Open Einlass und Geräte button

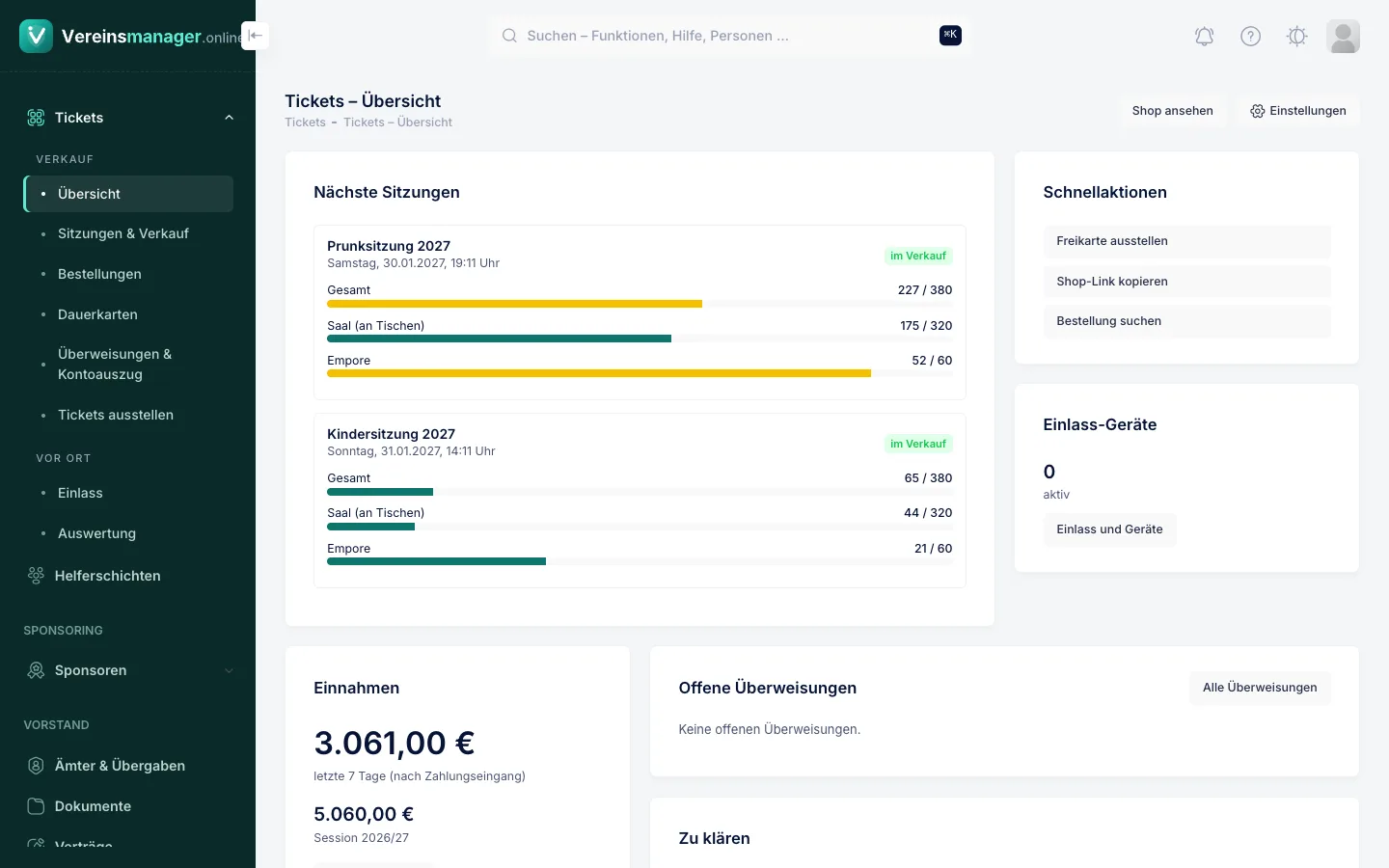pyautogui.click(x=1109, y=529)
